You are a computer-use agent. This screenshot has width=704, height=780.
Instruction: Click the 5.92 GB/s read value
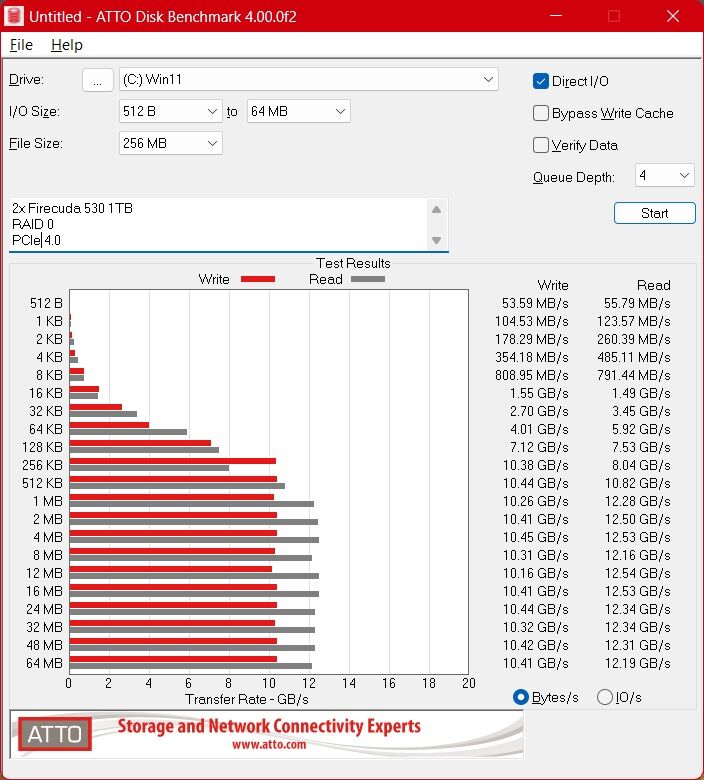641,429
